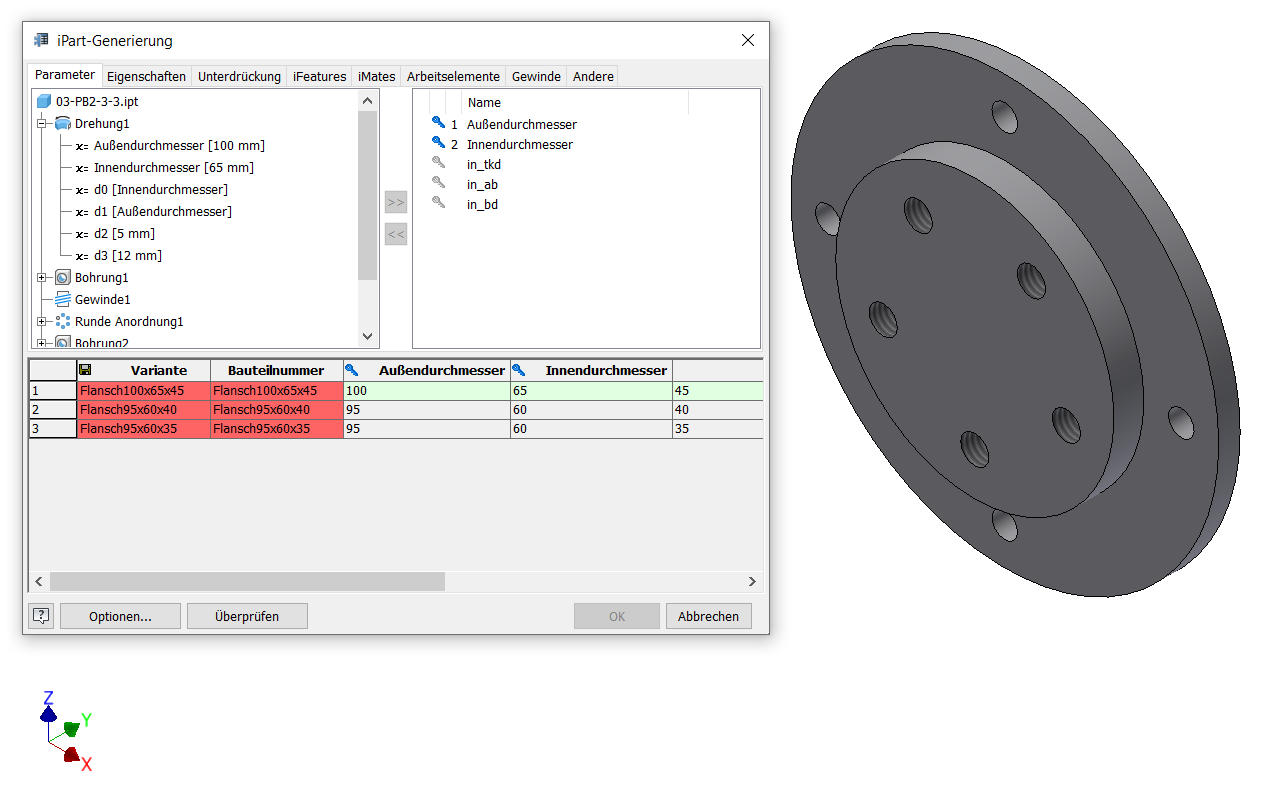Click the table horizontal scrollbar right arrow

[752, 581]
